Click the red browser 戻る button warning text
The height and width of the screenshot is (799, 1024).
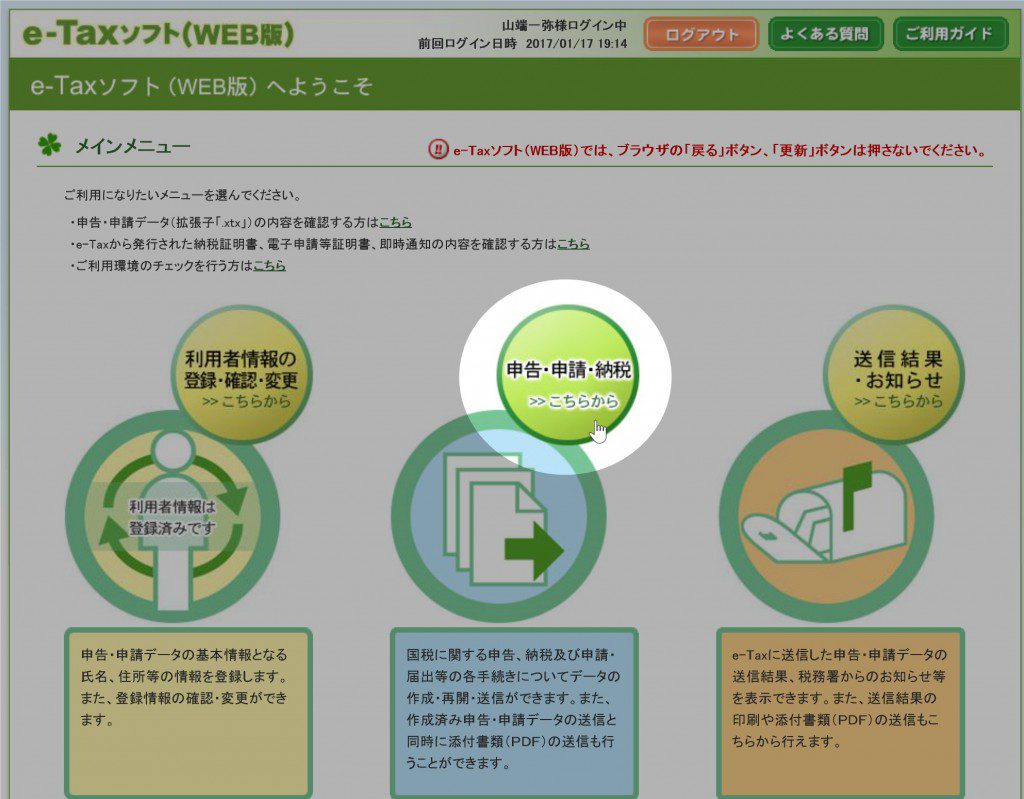719,150
